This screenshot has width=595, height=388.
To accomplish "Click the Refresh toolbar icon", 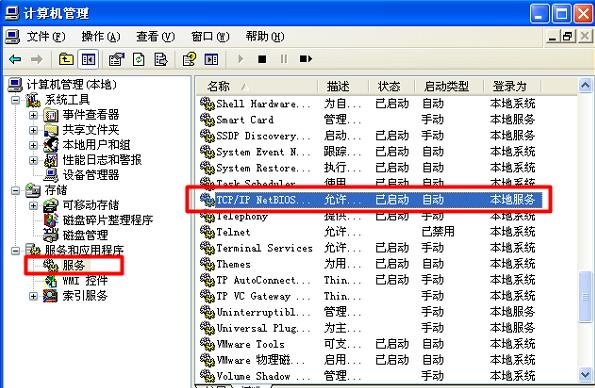I will [139, 59].
